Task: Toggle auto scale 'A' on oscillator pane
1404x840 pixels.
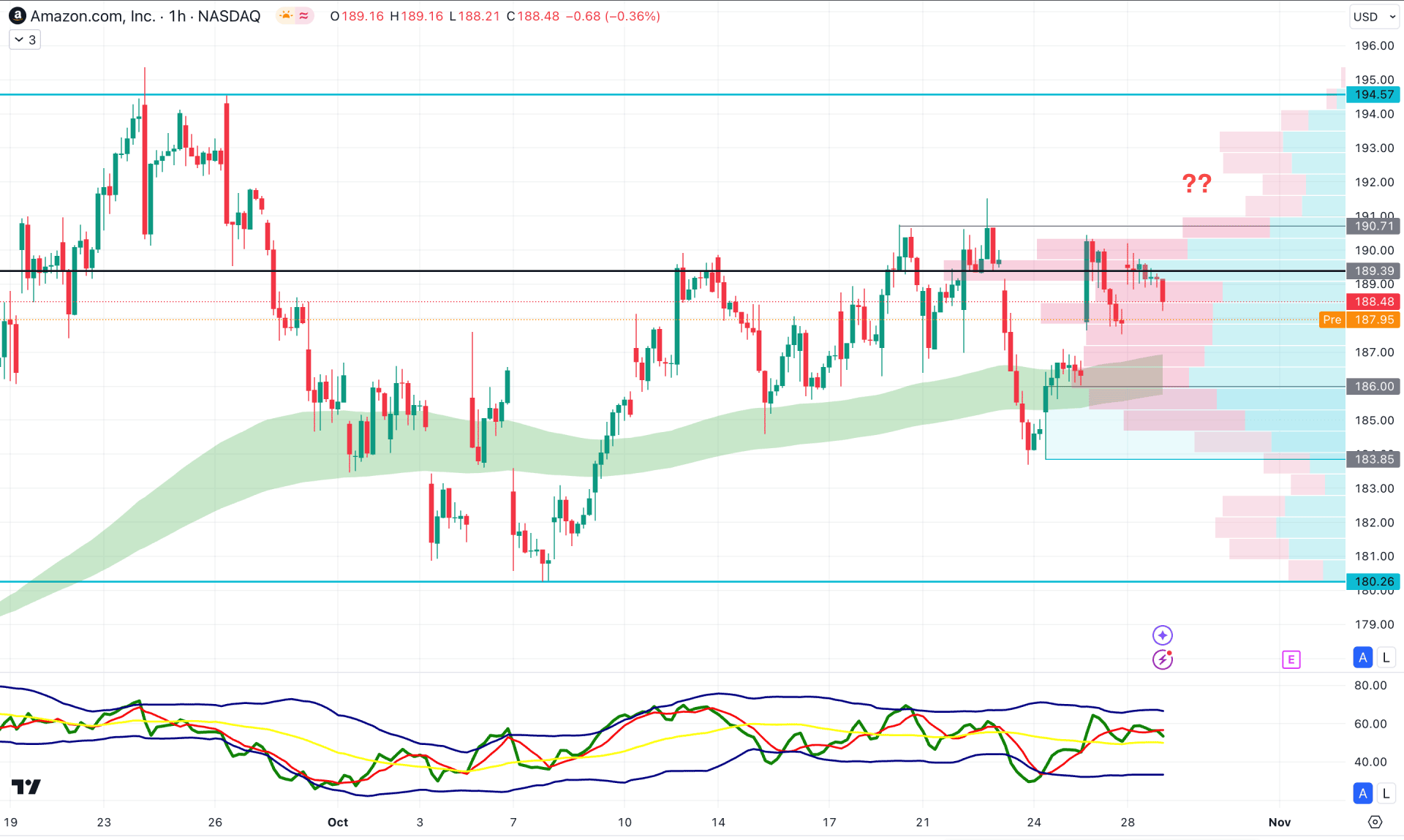Action: [x=1362, y=792]
